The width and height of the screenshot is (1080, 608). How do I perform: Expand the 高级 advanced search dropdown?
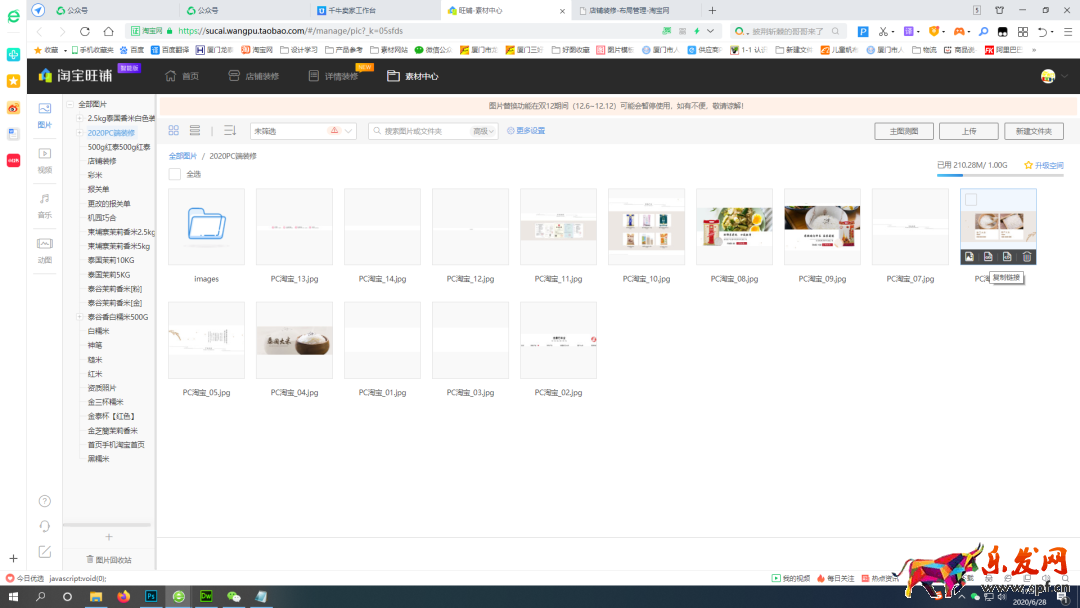point(484,131)
